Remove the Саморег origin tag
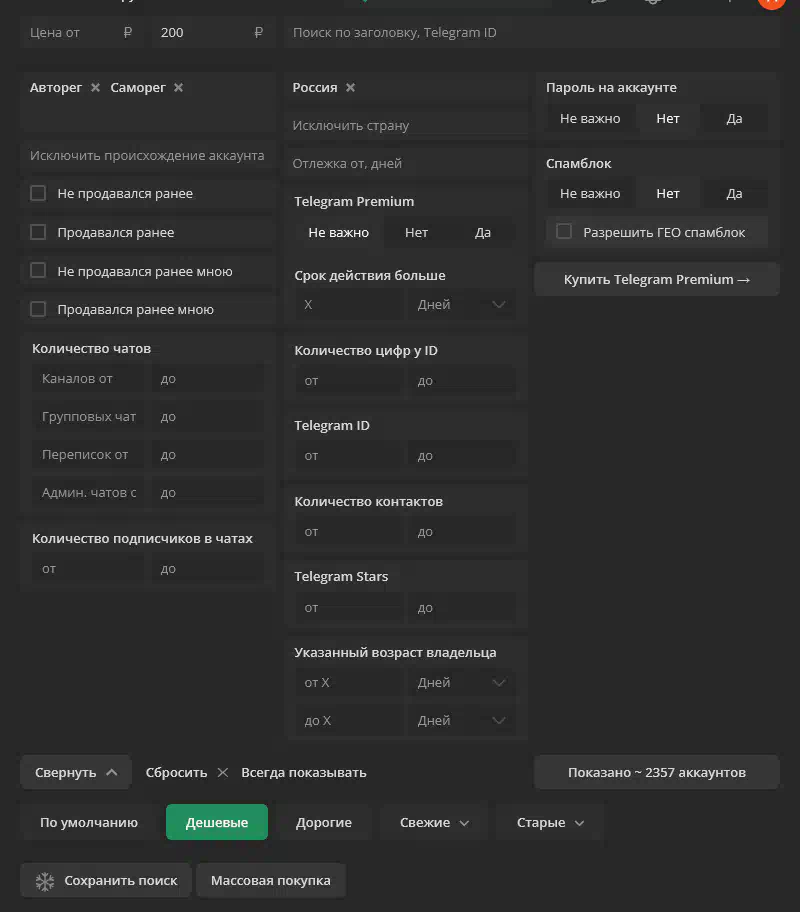 [x=179, y=87]
